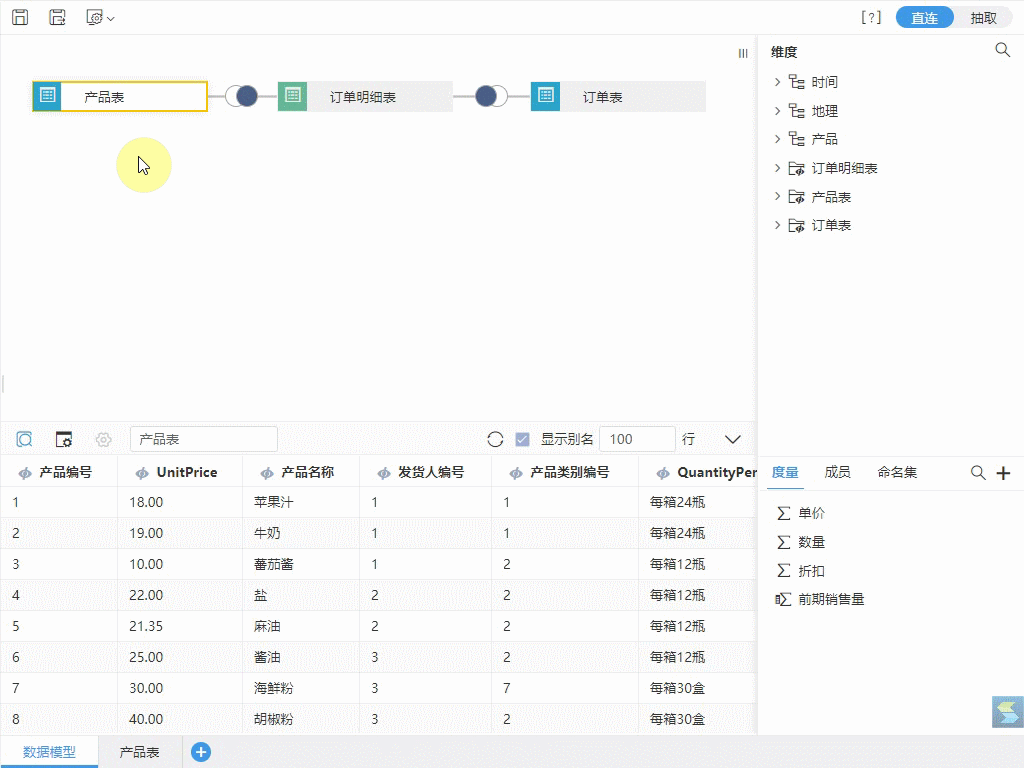
Task: Expand the 时间 dimension node
Action: click(x=777, y=82)
